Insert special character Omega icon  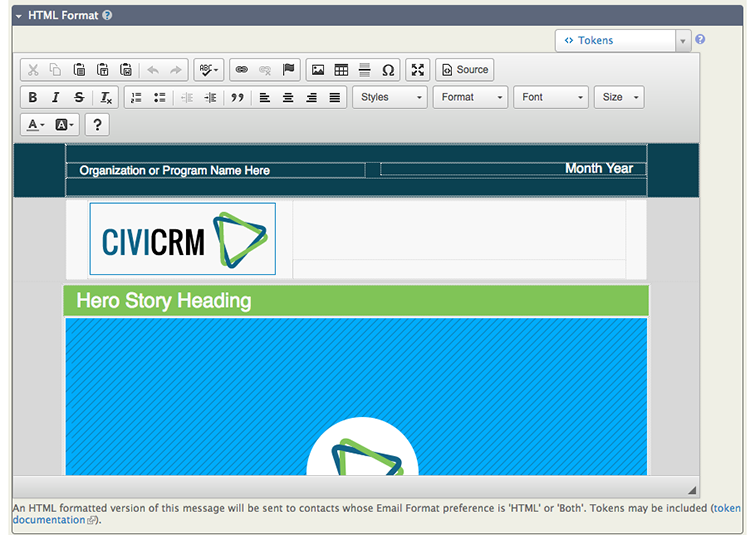(x=388, y=70)
